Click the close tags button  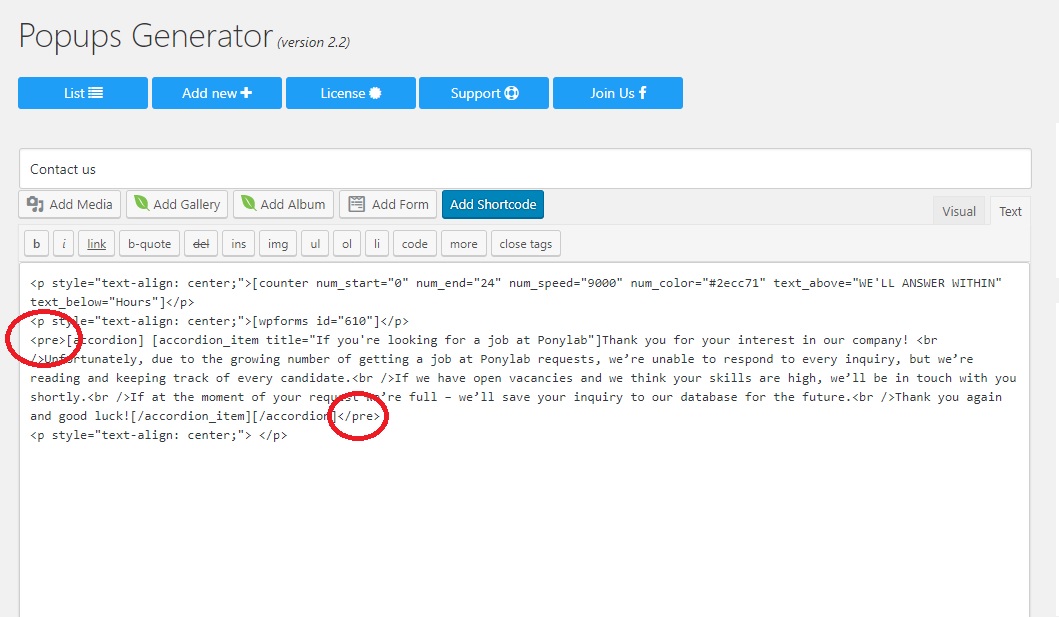point(526,243)
